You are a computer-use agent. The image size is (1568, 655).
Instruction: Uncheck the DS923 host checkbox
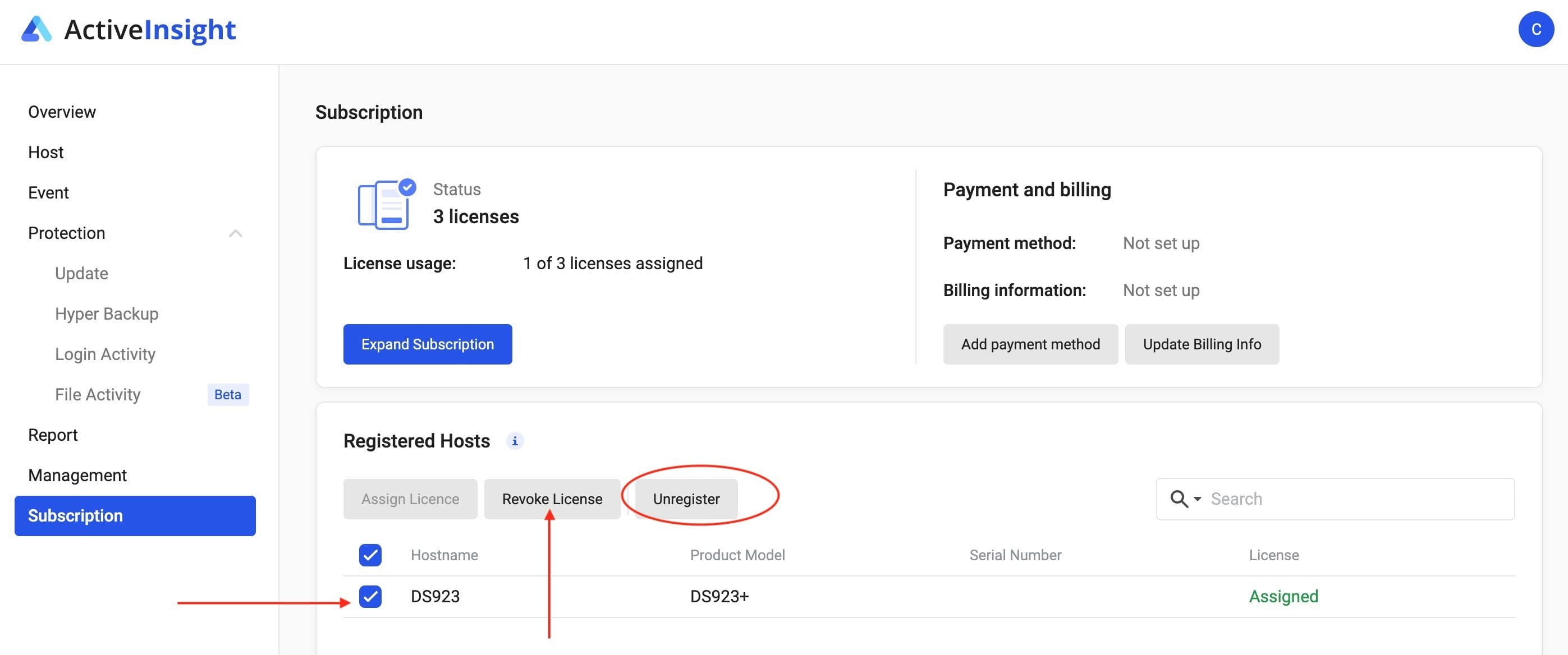click(x=370, y=597)
